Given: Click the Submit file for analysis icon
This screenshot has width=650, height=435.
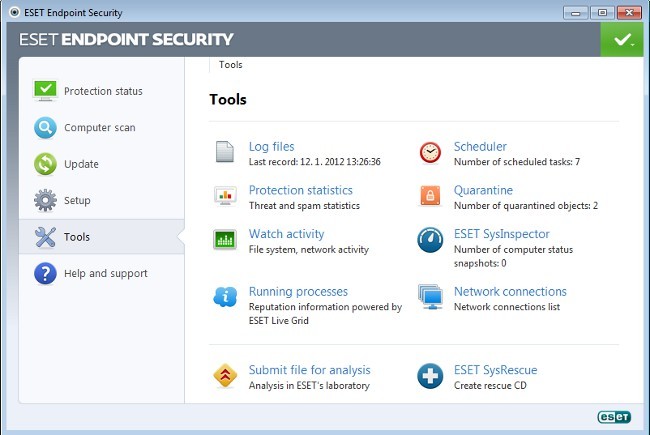Looking at the screenshot, I should tap(225, 376).
